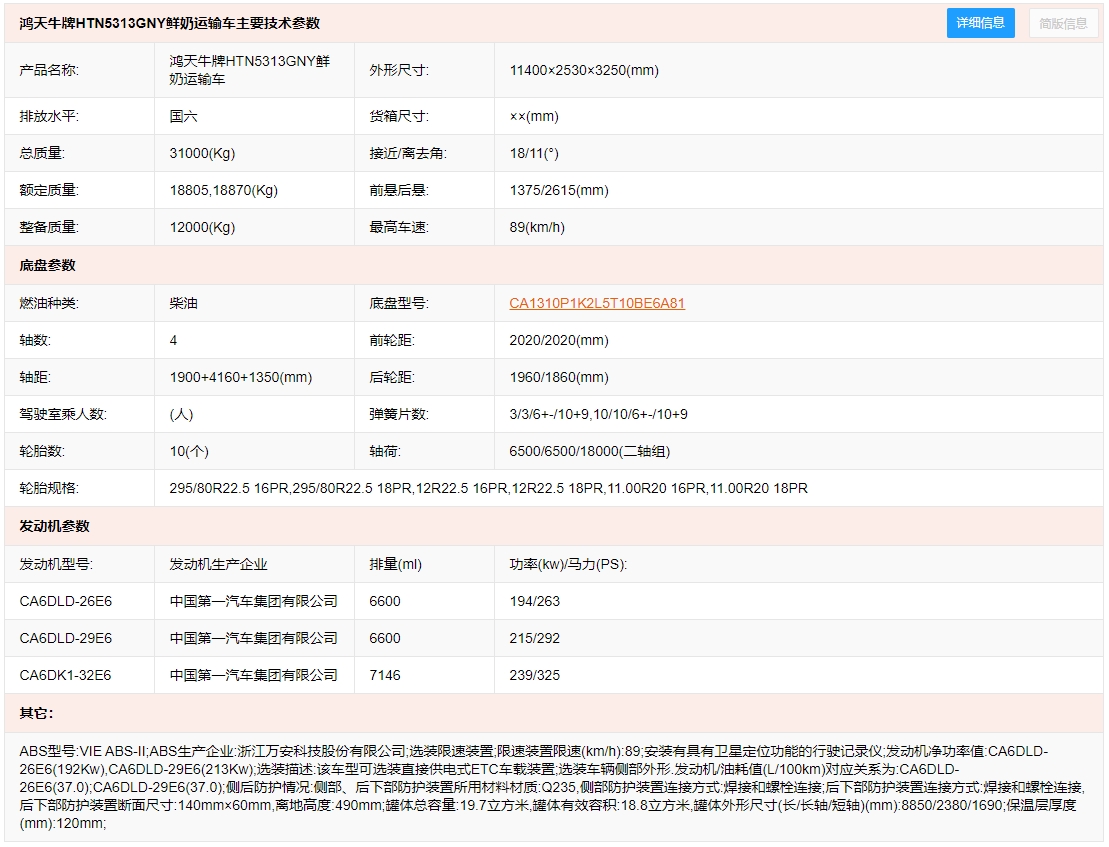
Task: Select rated mass value 18805,18870(Kg)
Action: click(223, 190)
